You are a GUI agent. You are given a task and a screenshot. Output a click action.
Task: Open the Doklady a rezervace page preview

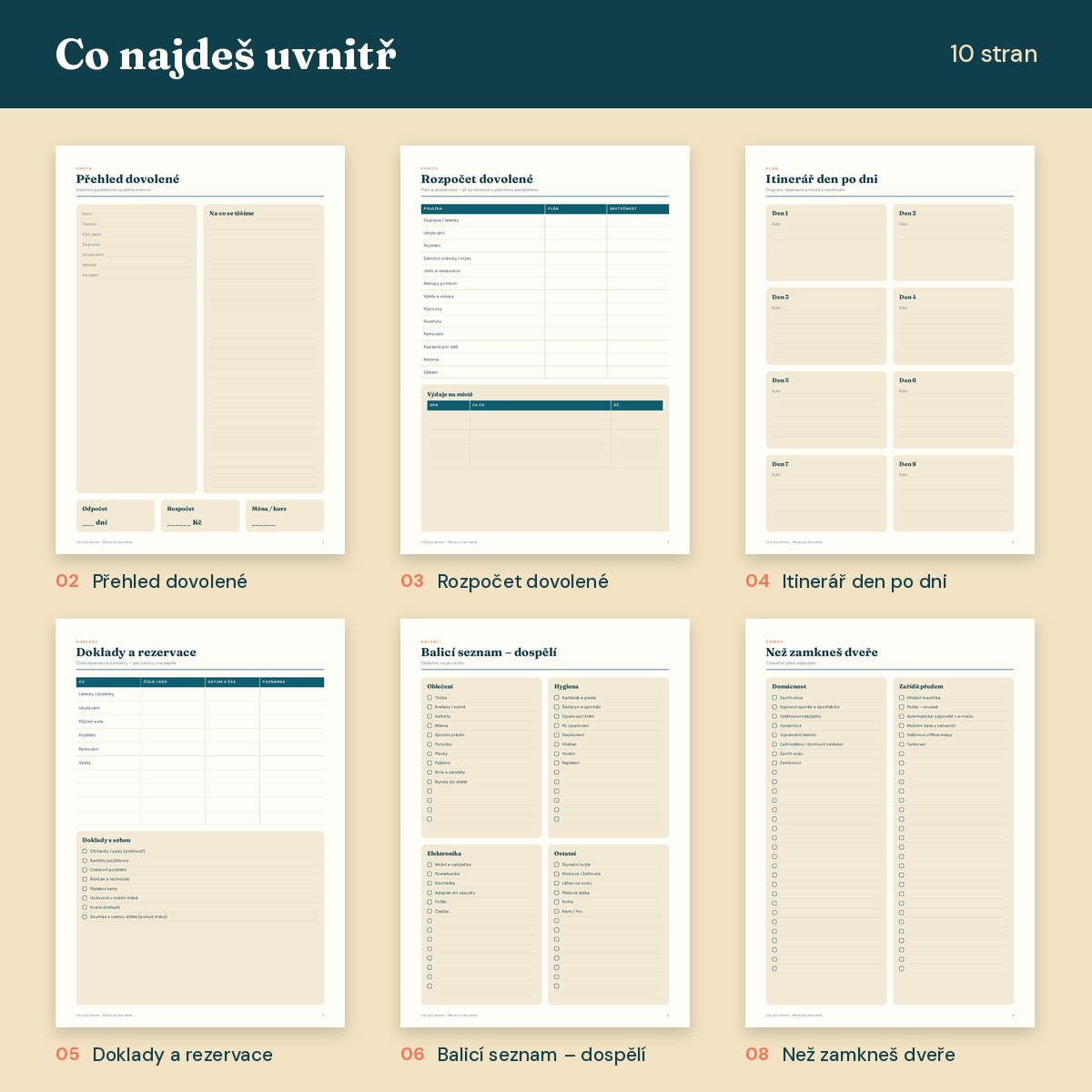(x=200, y=823)
